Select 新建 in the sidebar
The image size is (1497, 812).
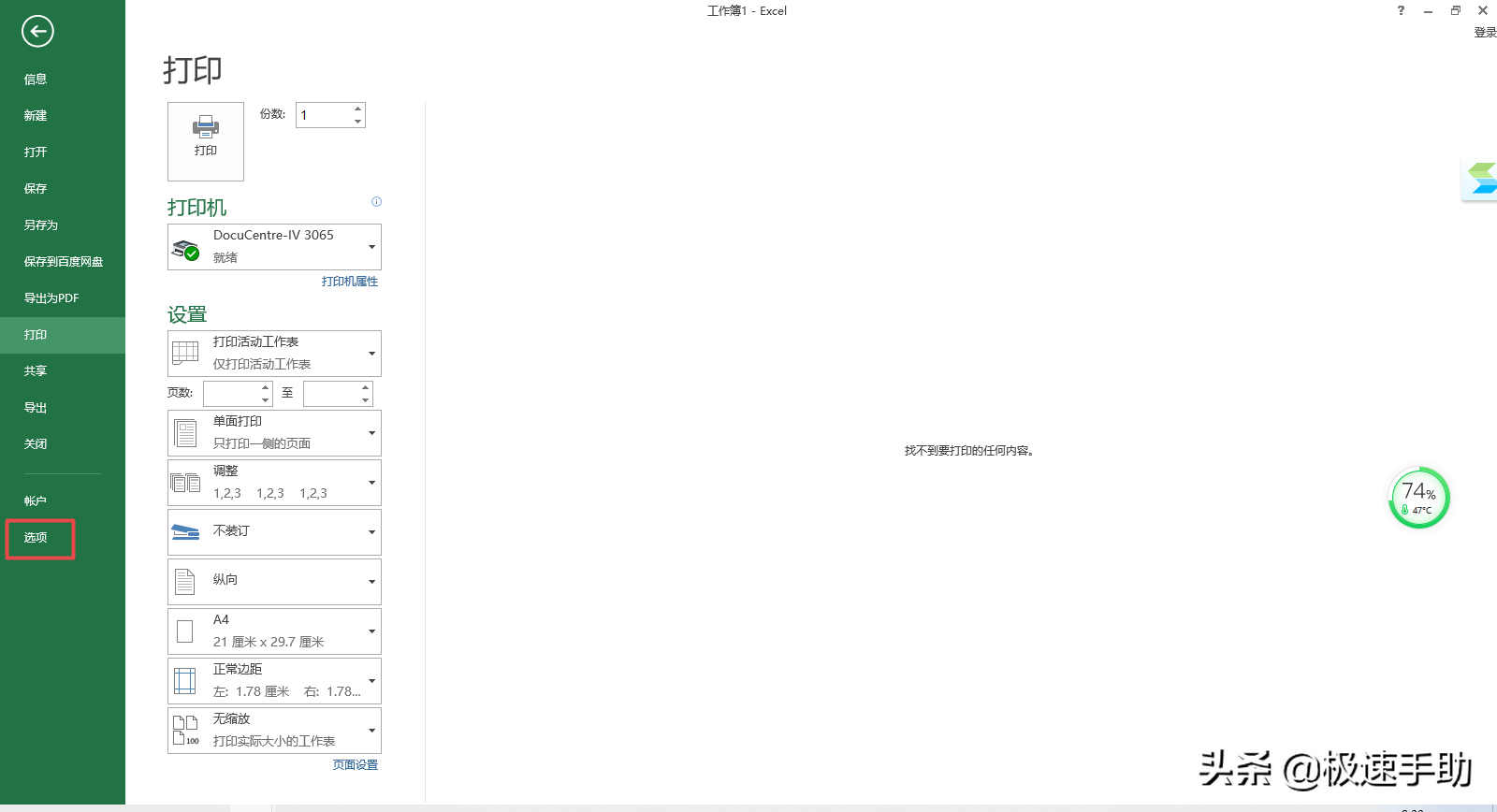tap(63, 116)
